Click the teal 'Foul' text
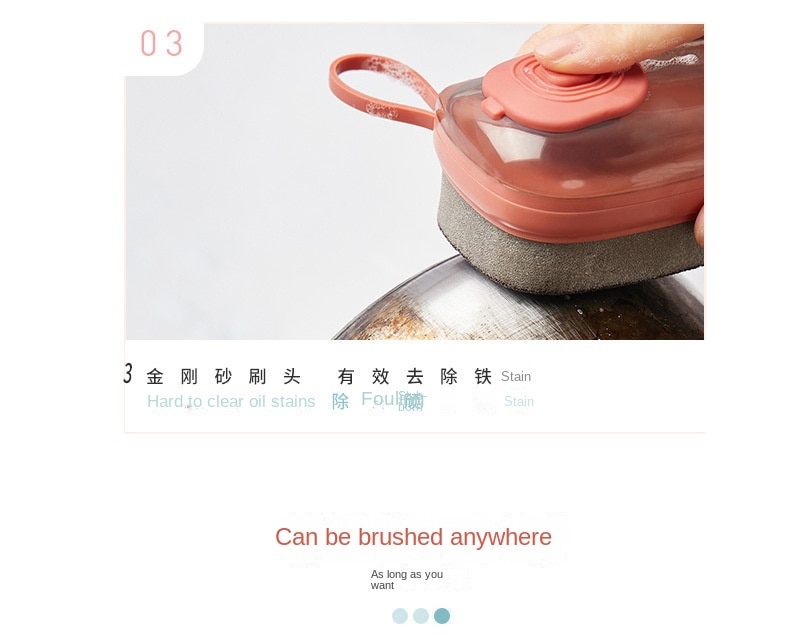 coord(379,399)
